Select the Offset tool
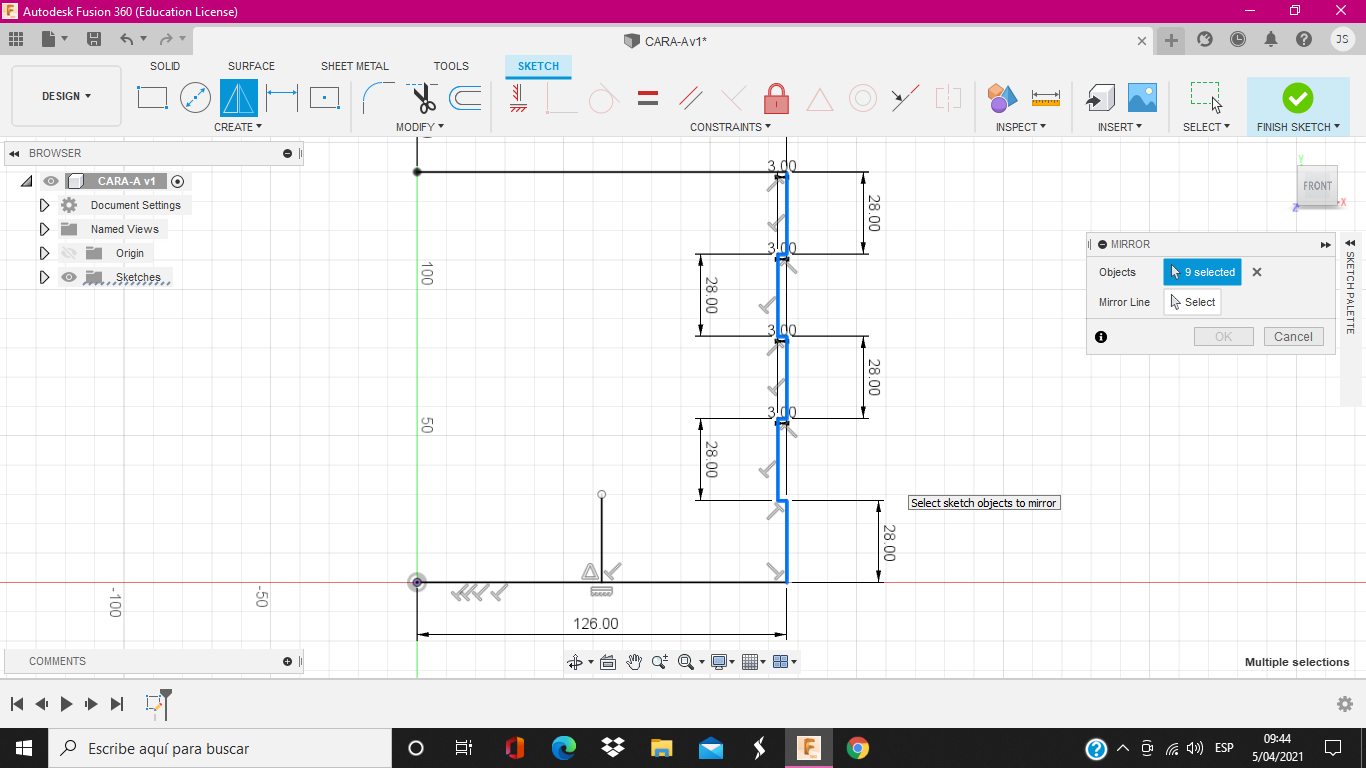This screenshot has height=768, width=1366. 465,98
